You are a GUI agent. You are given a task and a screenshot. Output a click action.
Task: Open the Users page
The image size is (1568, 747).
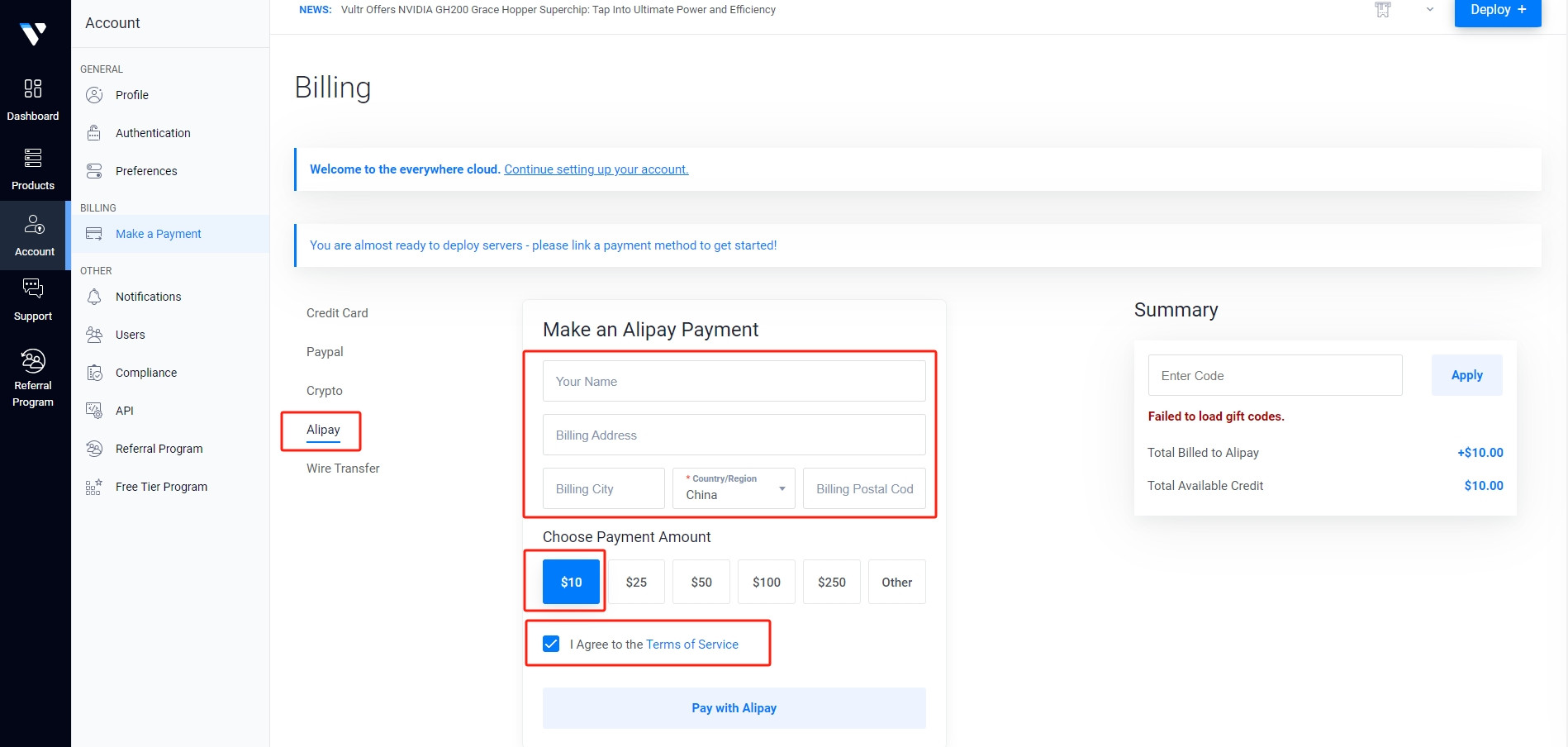tap(131, 335)
